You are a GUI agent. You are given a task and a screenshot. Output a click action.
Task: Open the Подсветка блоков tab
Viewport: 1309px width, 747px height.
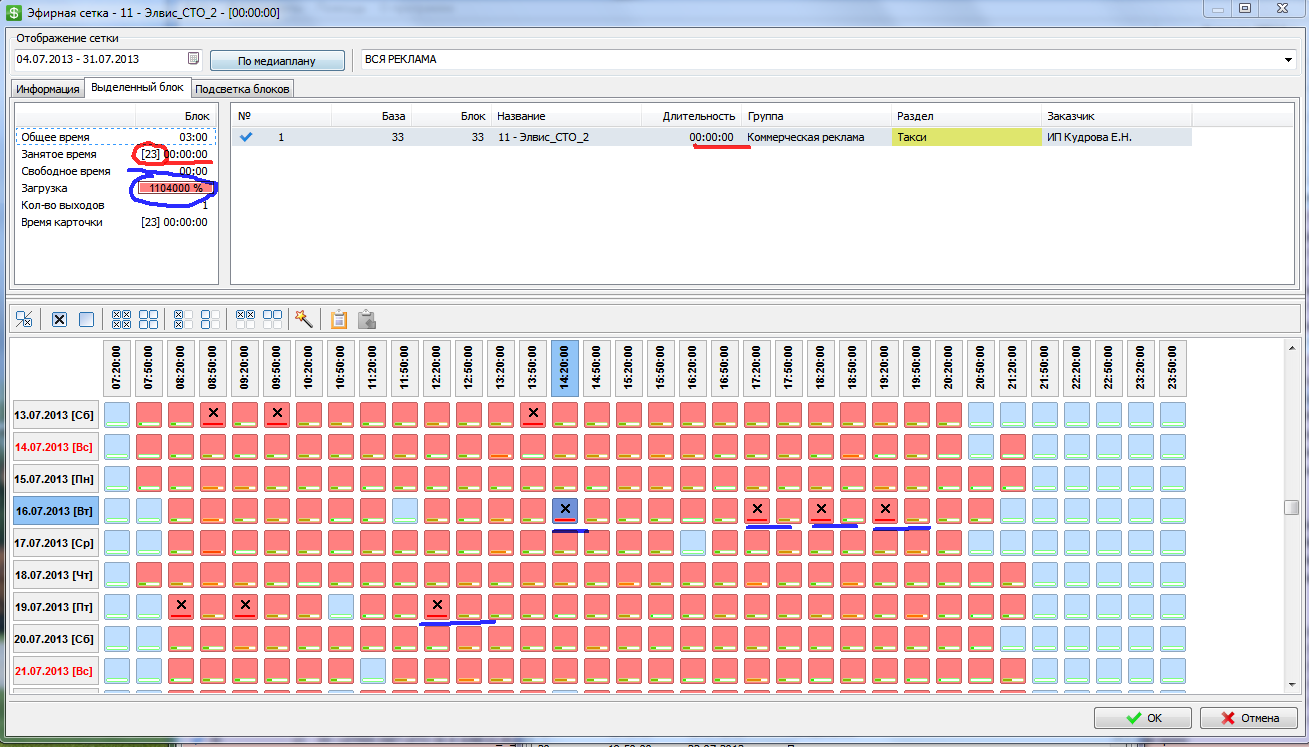[243, 89]
